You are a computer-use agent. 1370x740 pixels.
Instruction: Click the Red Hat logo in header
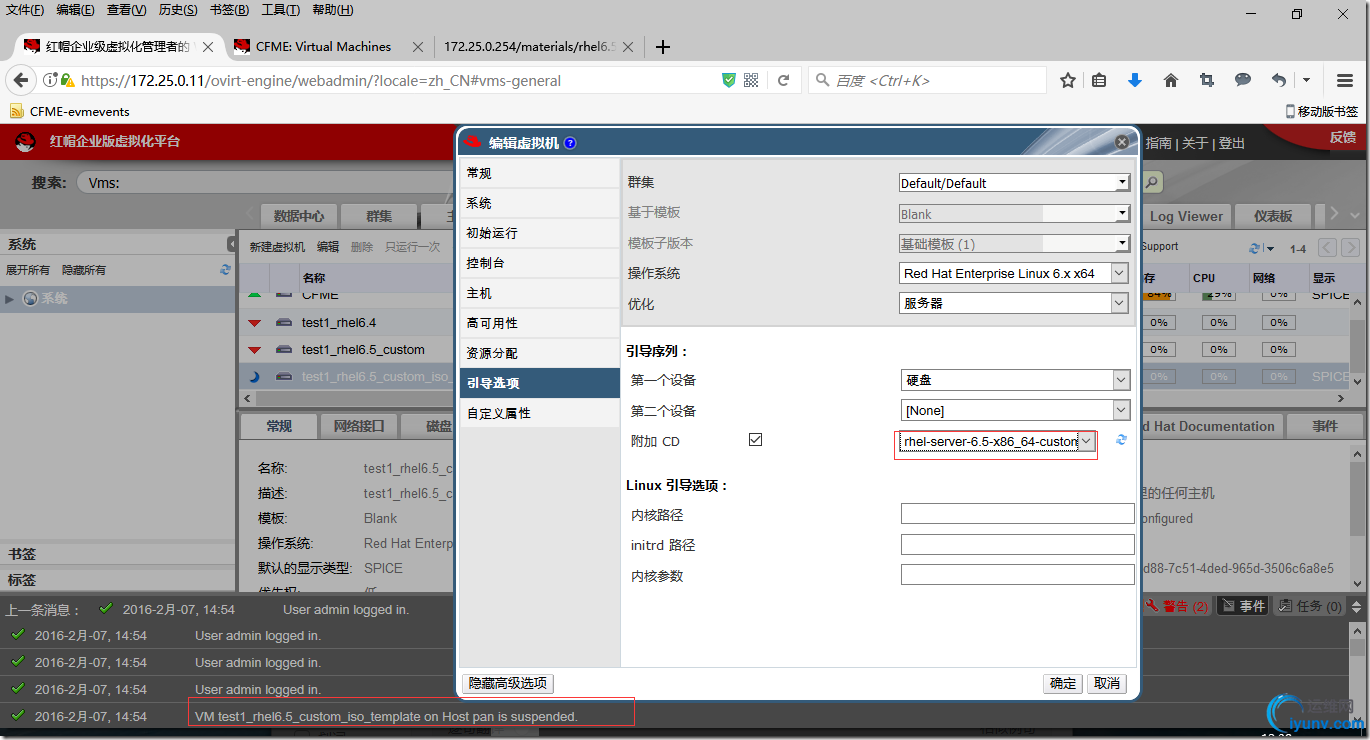pyautogui.click(x=26, y=142)
